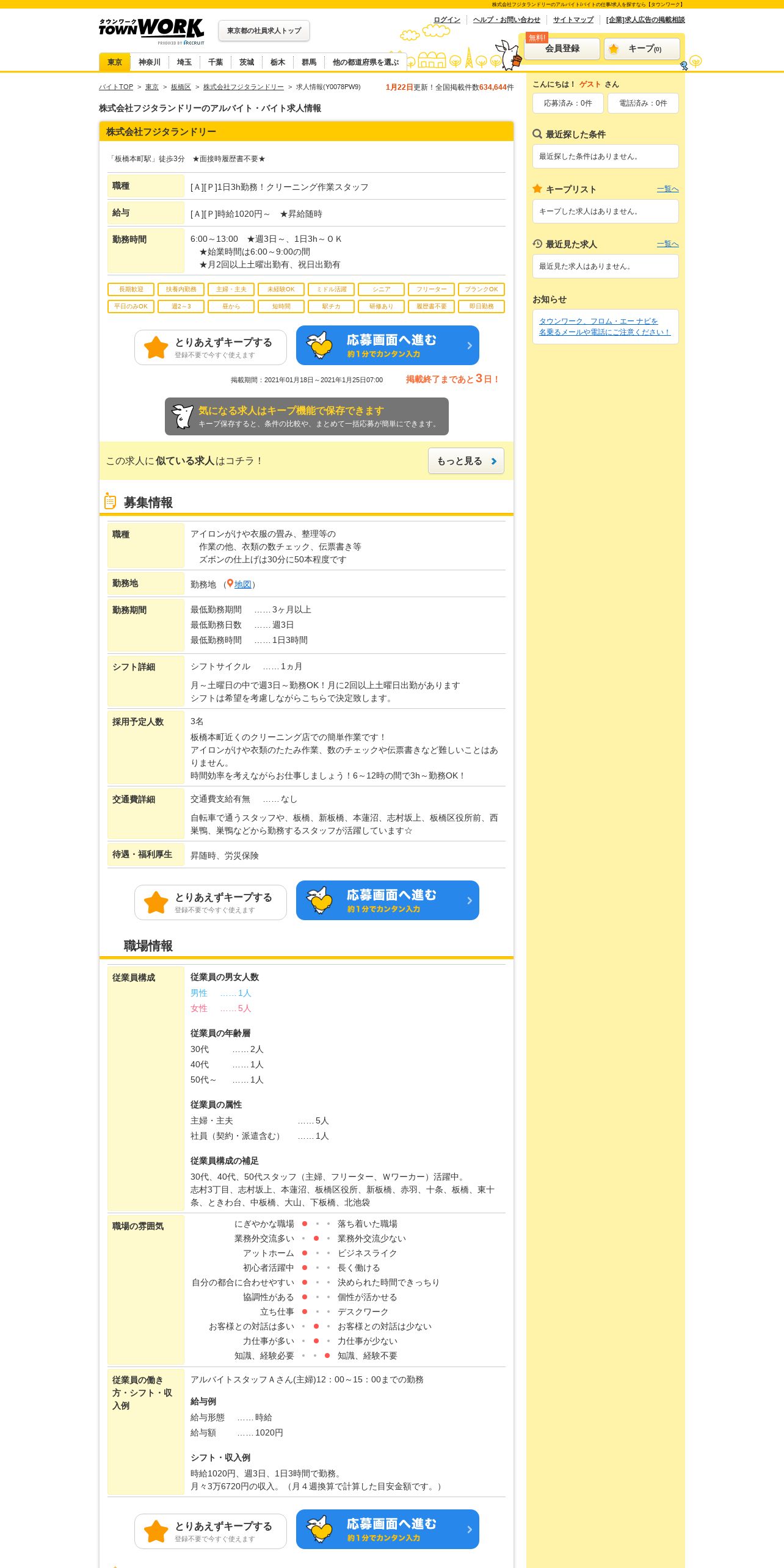Select the 埼玉 region tab
This screenshot has height=1568, width=784.
pyautogui.click(x=184, y=62)
